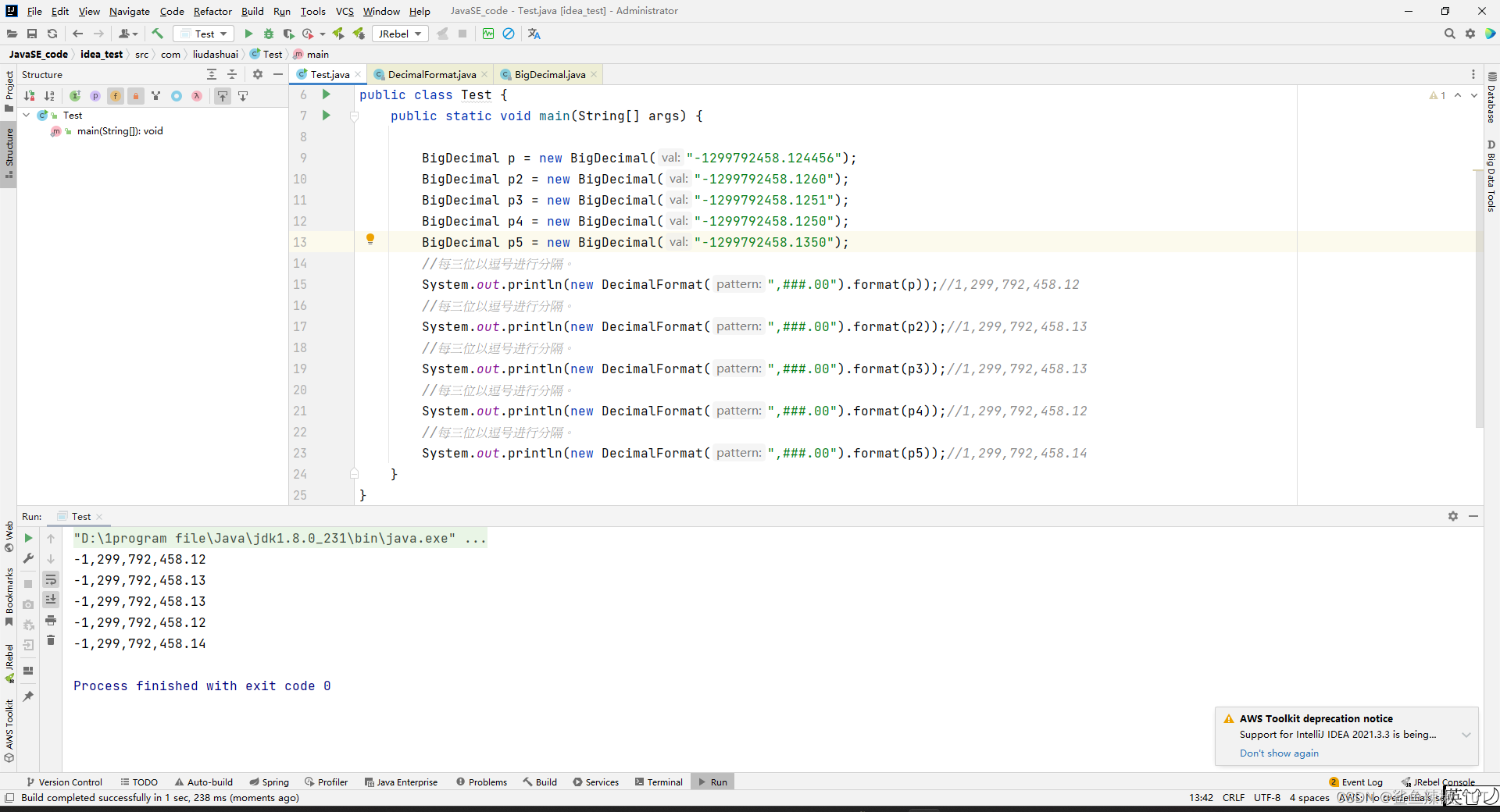This screenshot has width=1500, height=812.
Task: Open the Terminal tool window tab
Action: (x=659, y=782)
